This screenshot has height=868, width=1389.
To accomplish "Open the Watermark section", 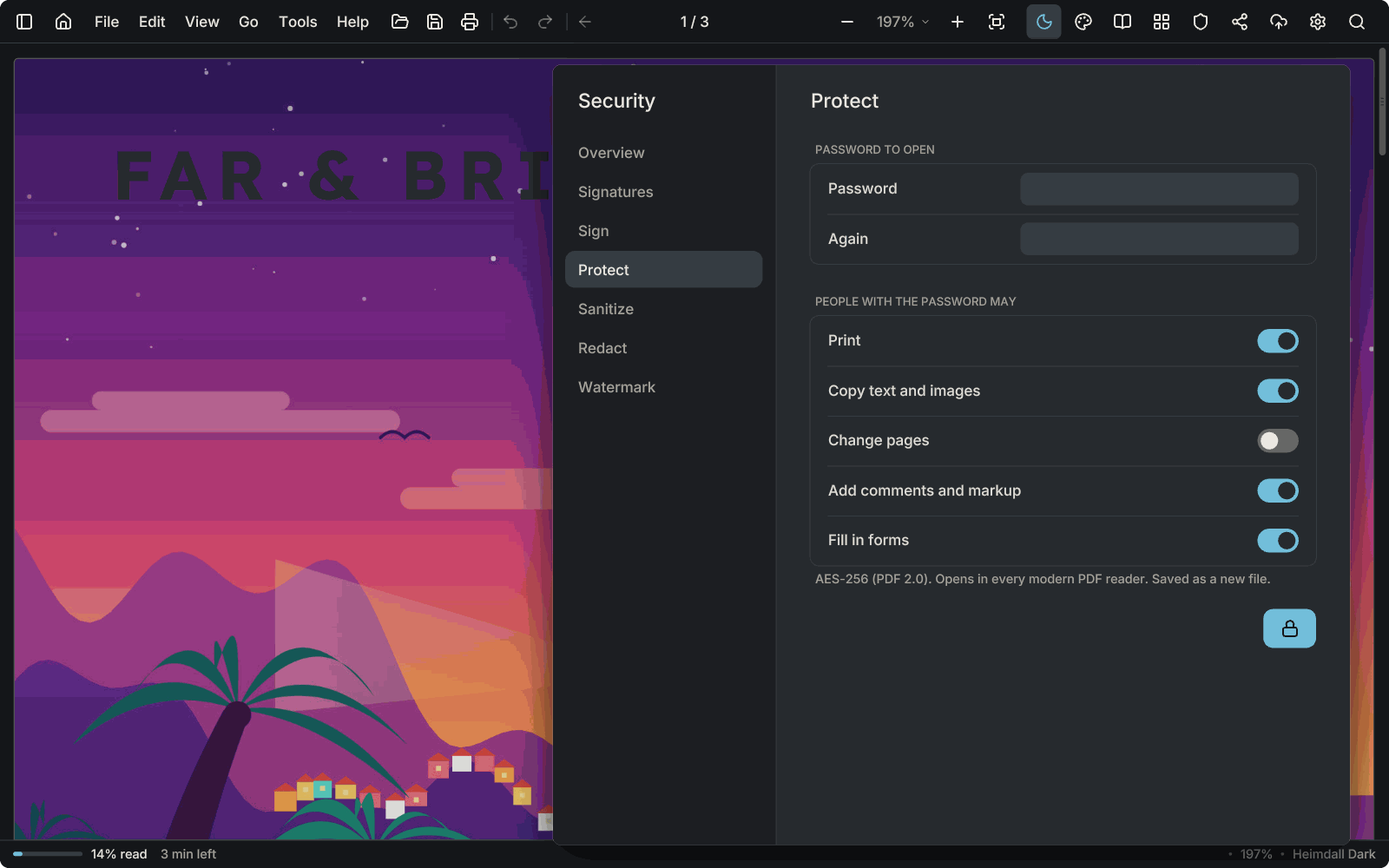I will [x=663, y=387].
